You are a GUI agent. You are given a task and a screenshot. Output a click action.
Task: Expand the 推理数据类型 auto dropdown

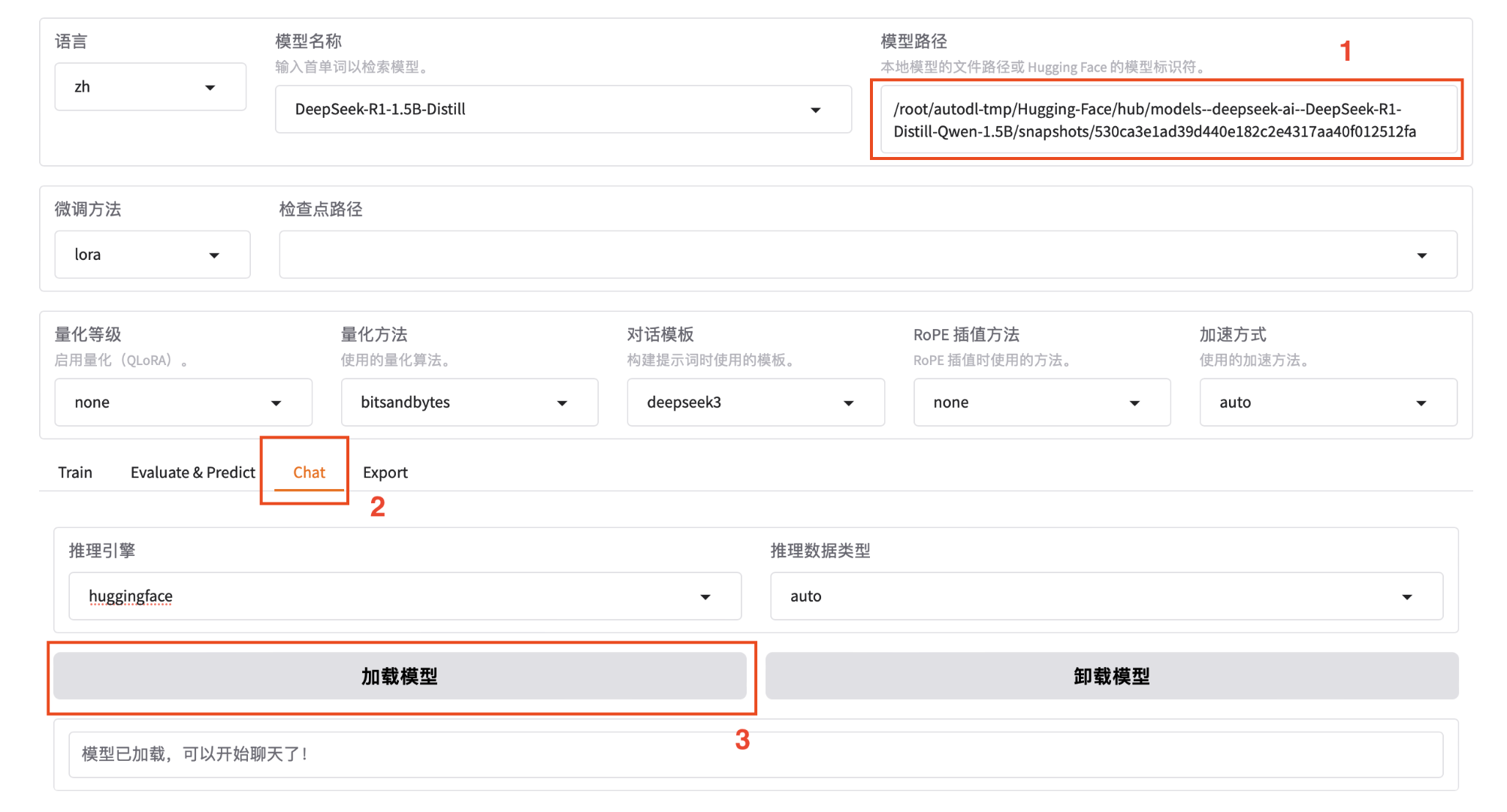tap(1106, 596)
